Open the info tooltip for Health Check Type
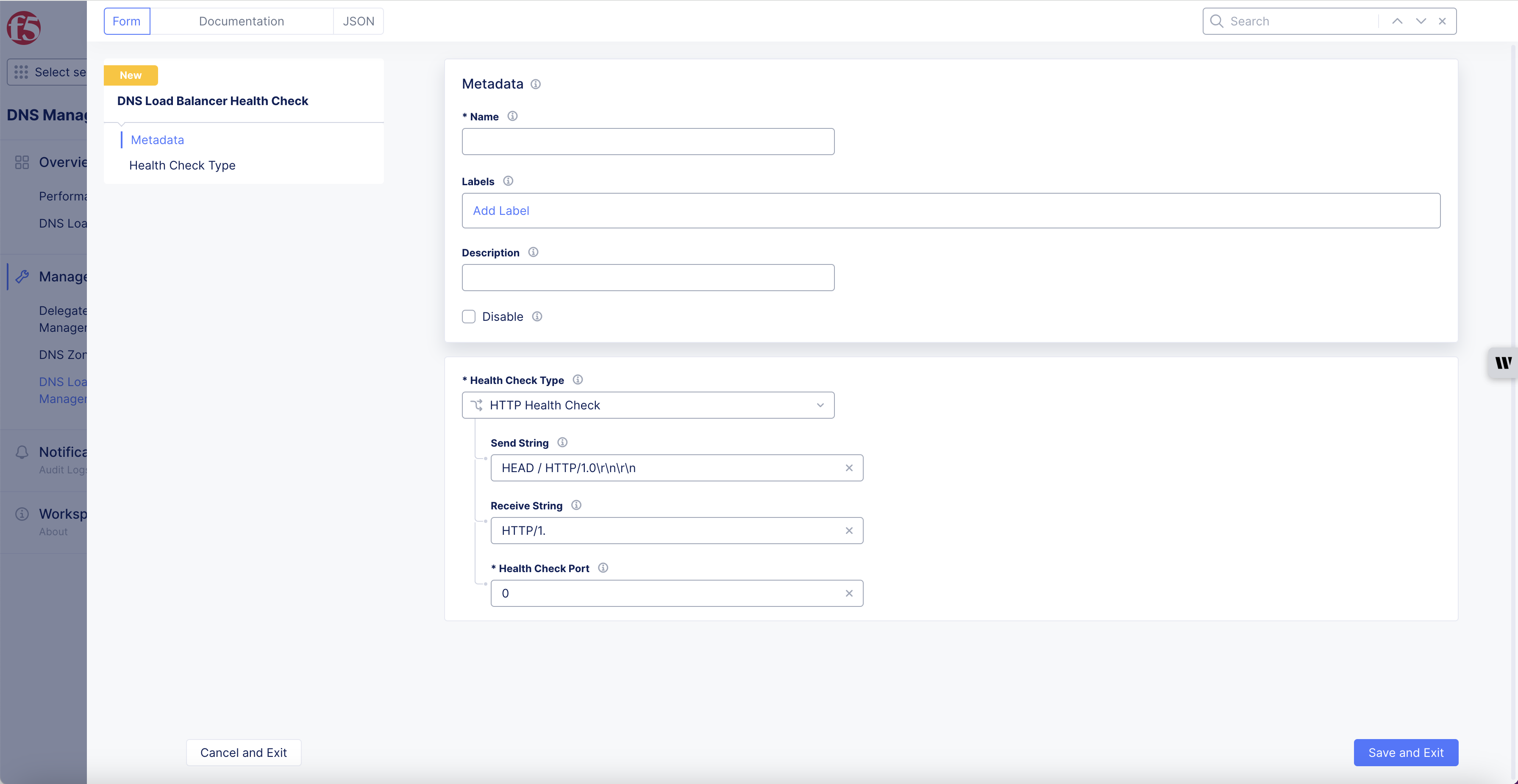Screen dimensions: 1518x784 coord(578,380)
